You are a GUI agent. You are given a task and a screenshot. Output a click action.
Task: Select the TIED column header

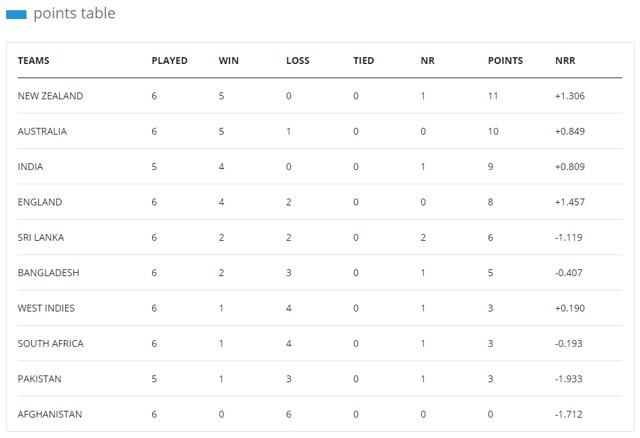click(x=363, y=61)
